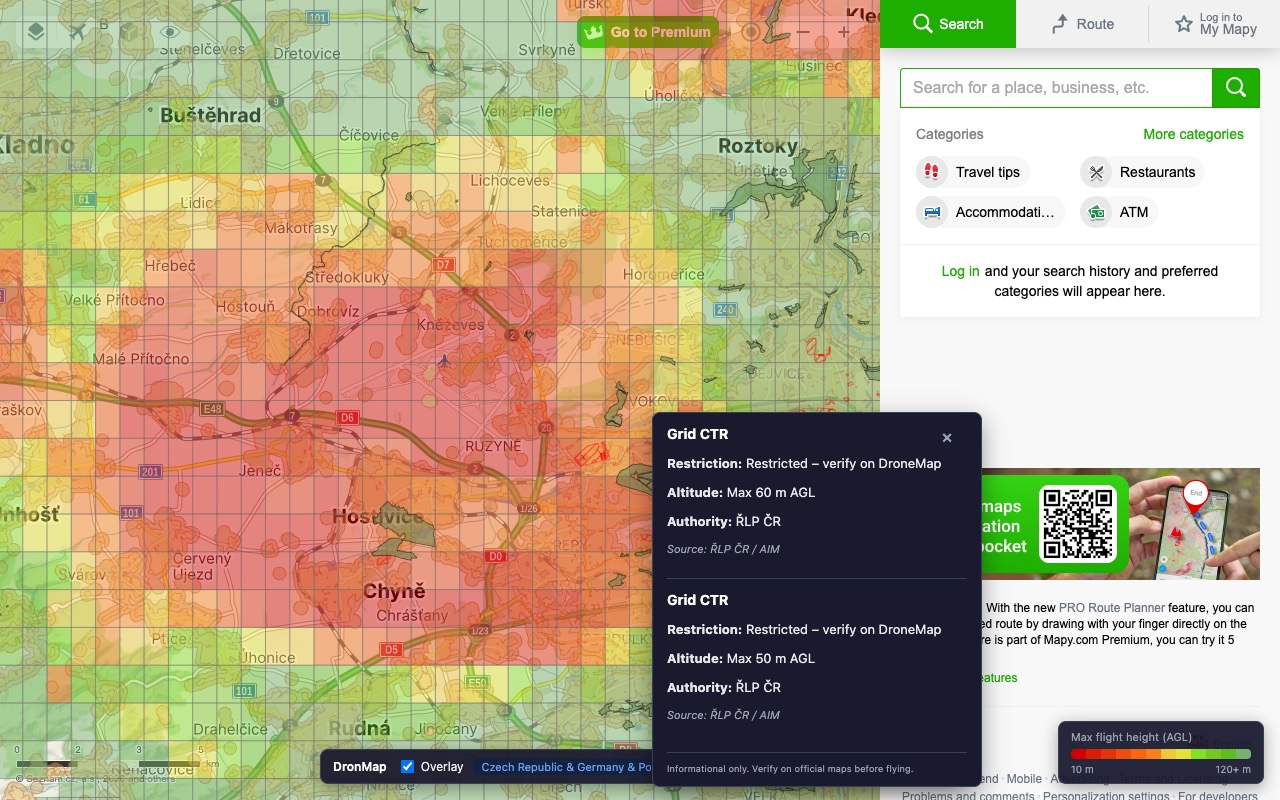The height and width of the screenshot is (800, 1280).
Task: Click the Kněževes village label
Action: point(450,325)
